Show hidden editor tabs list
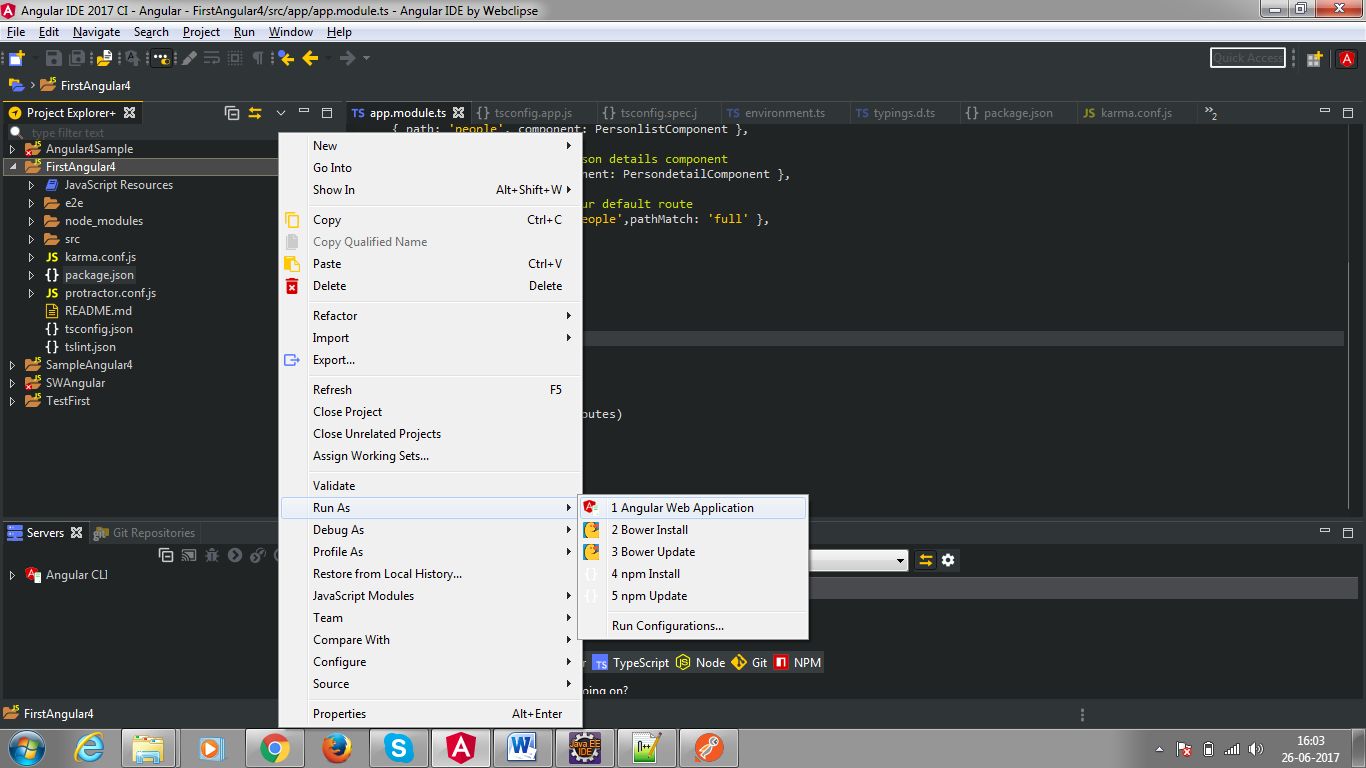The image size is (1366, 768). click(x=1210, y=113)
